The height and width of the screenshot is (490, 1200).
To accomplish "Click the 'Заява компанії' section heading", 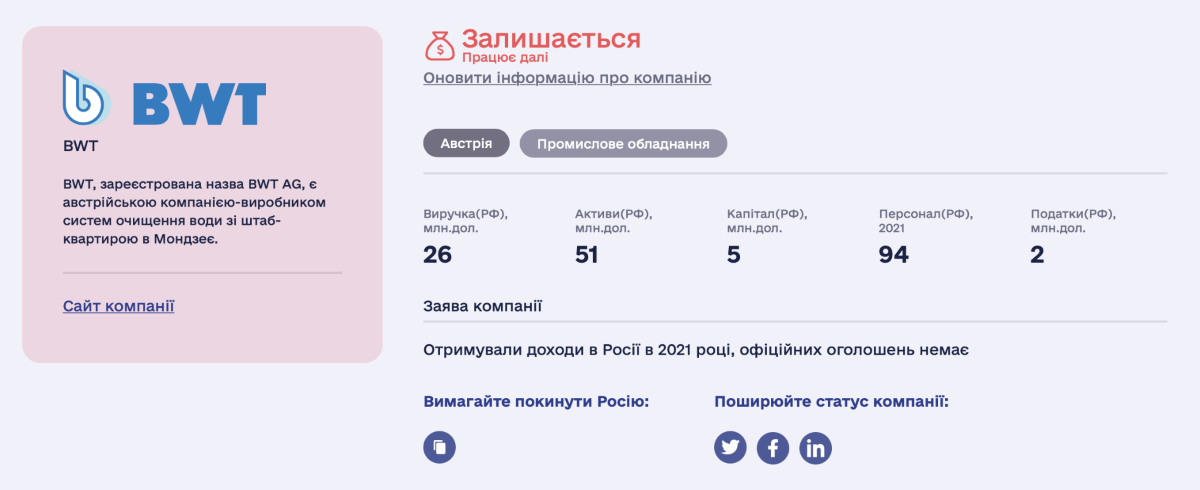I will 482,305.
